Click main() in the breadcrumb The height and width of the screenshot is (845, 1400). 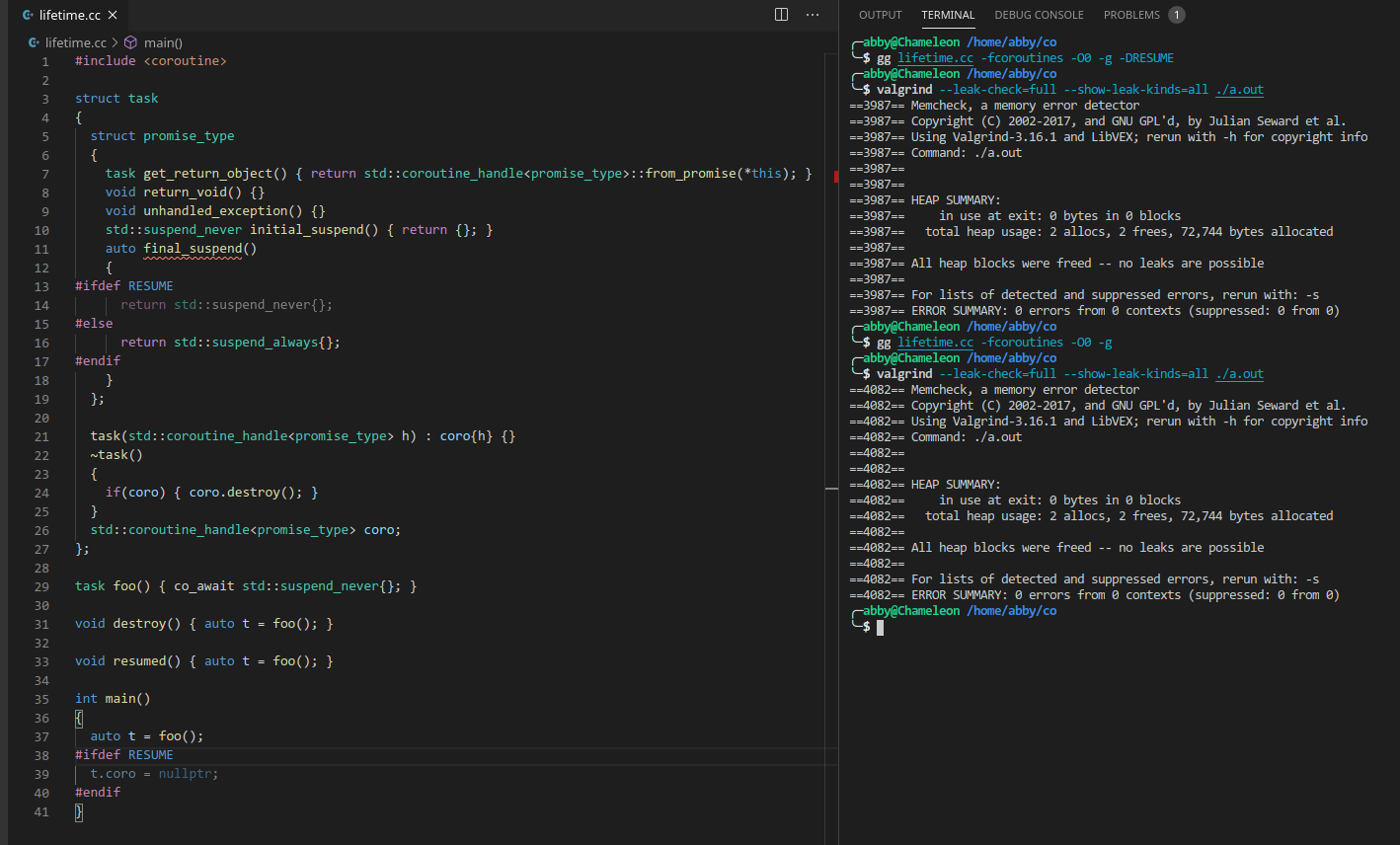[x=163, y=42]
